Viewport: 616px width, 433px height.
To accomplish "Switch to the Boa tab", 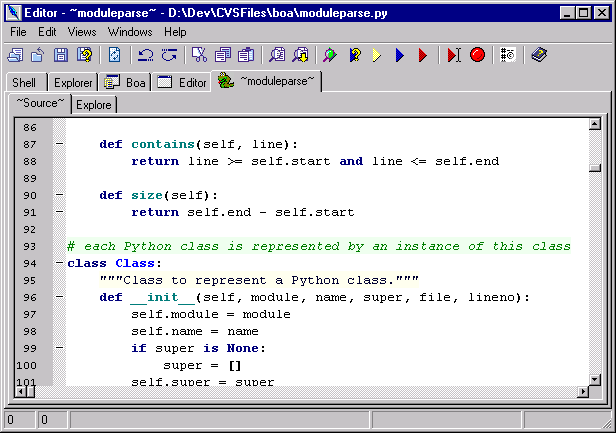I will [127, 82].
